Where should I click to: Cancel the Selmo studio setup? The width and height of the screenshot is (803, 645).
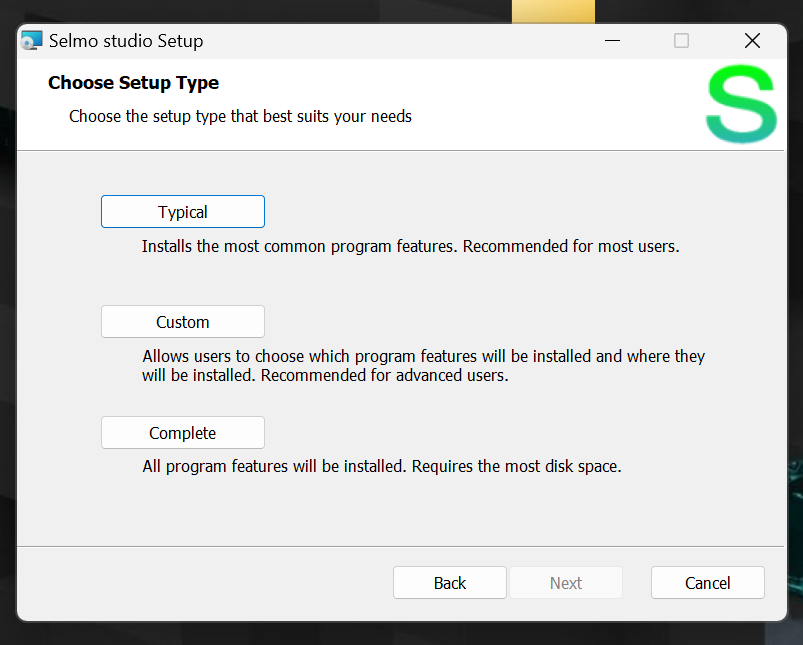(x=708, y=582)
